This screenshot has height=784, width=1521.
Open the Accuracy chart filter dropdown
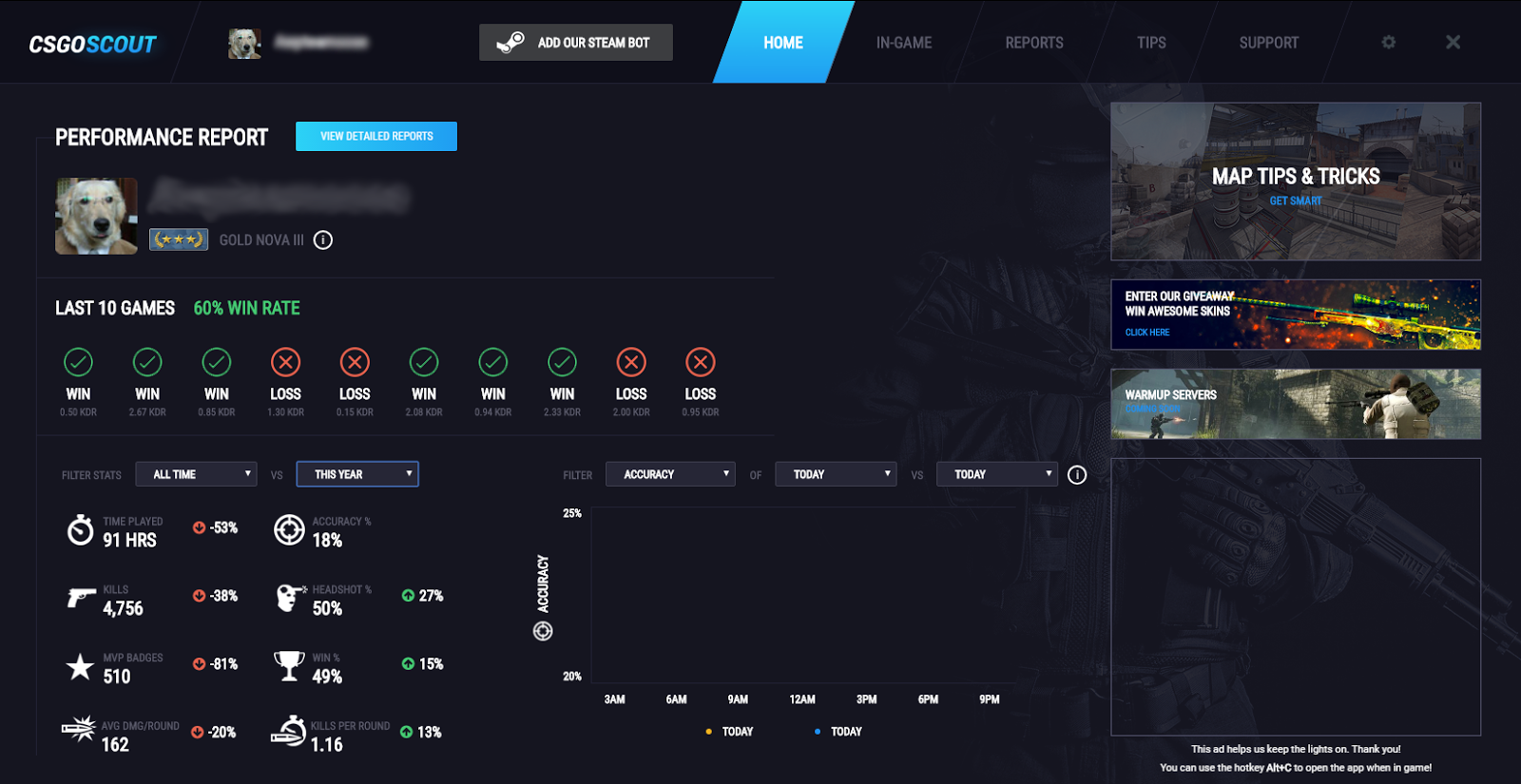(x=670, y=474)
